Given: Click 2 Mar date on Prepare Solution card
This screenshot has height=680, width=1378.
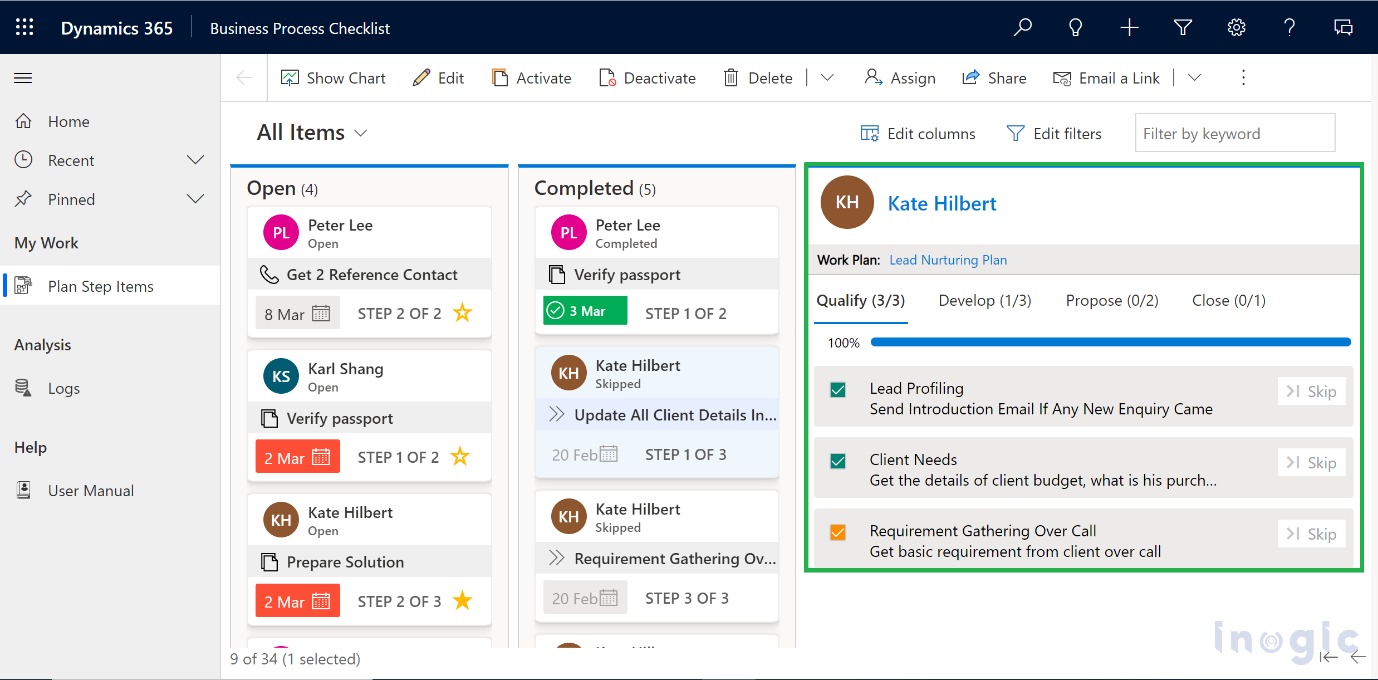Looking at the screenshot, I should (x=297, y=602).
